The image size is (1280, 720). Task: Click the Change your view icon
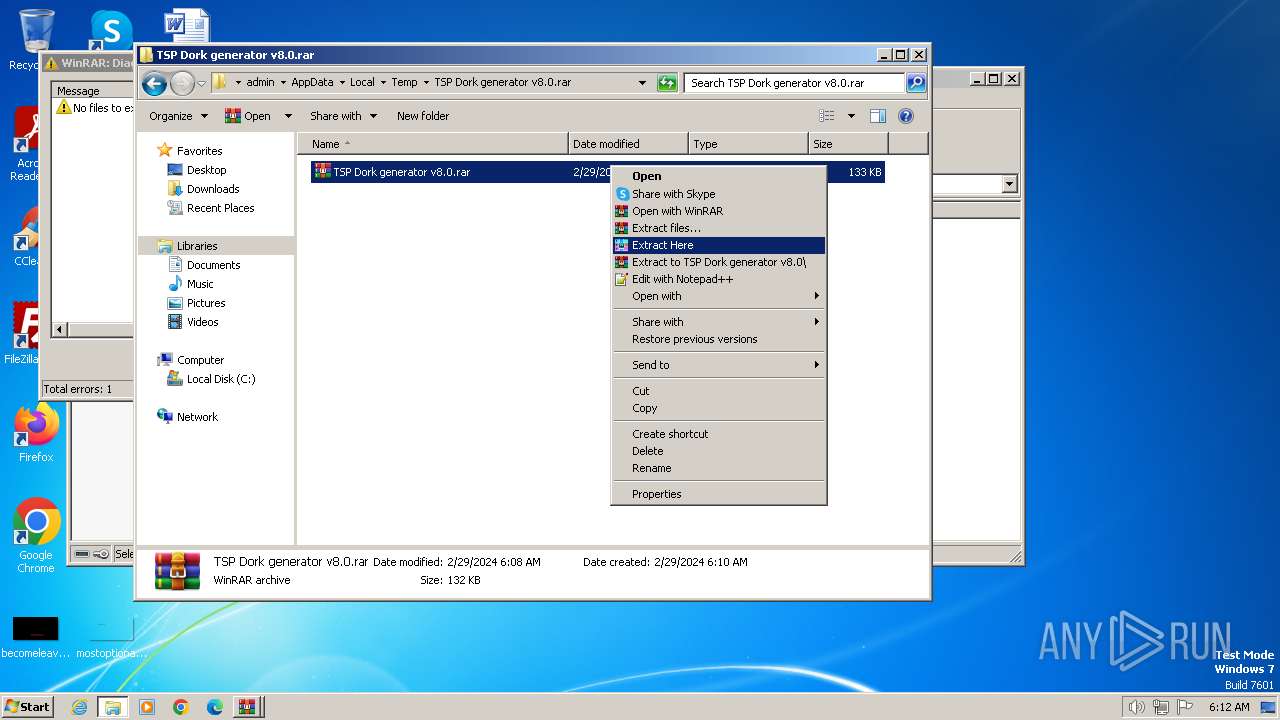pyautogui.click(x=827, y=116)
